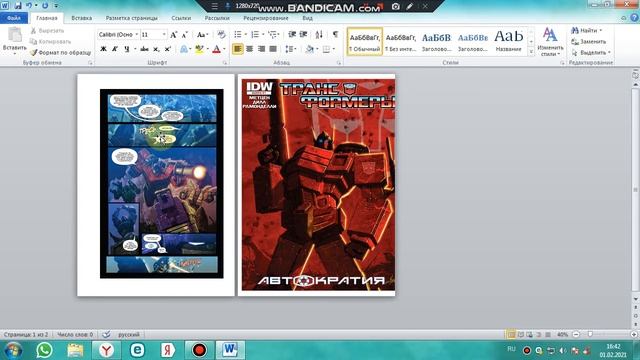Select center paragraph alignment
Viewport: 640px width, 360px height.
(x=249, y=49)
